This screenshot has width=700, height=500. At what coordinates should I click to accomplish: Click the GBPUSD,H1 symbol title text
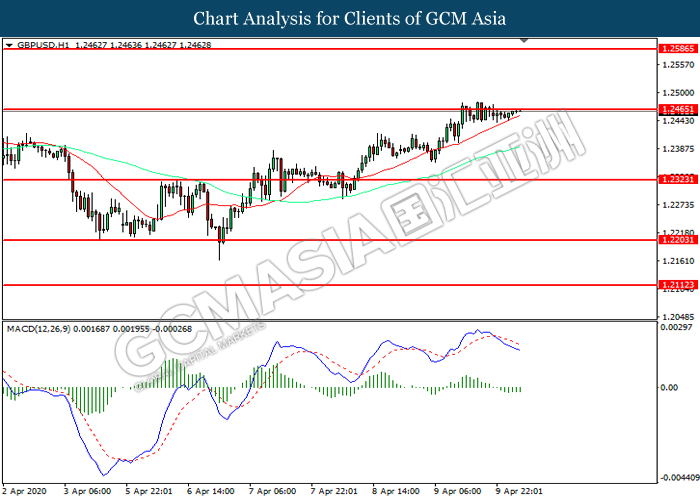pos(43,45)
